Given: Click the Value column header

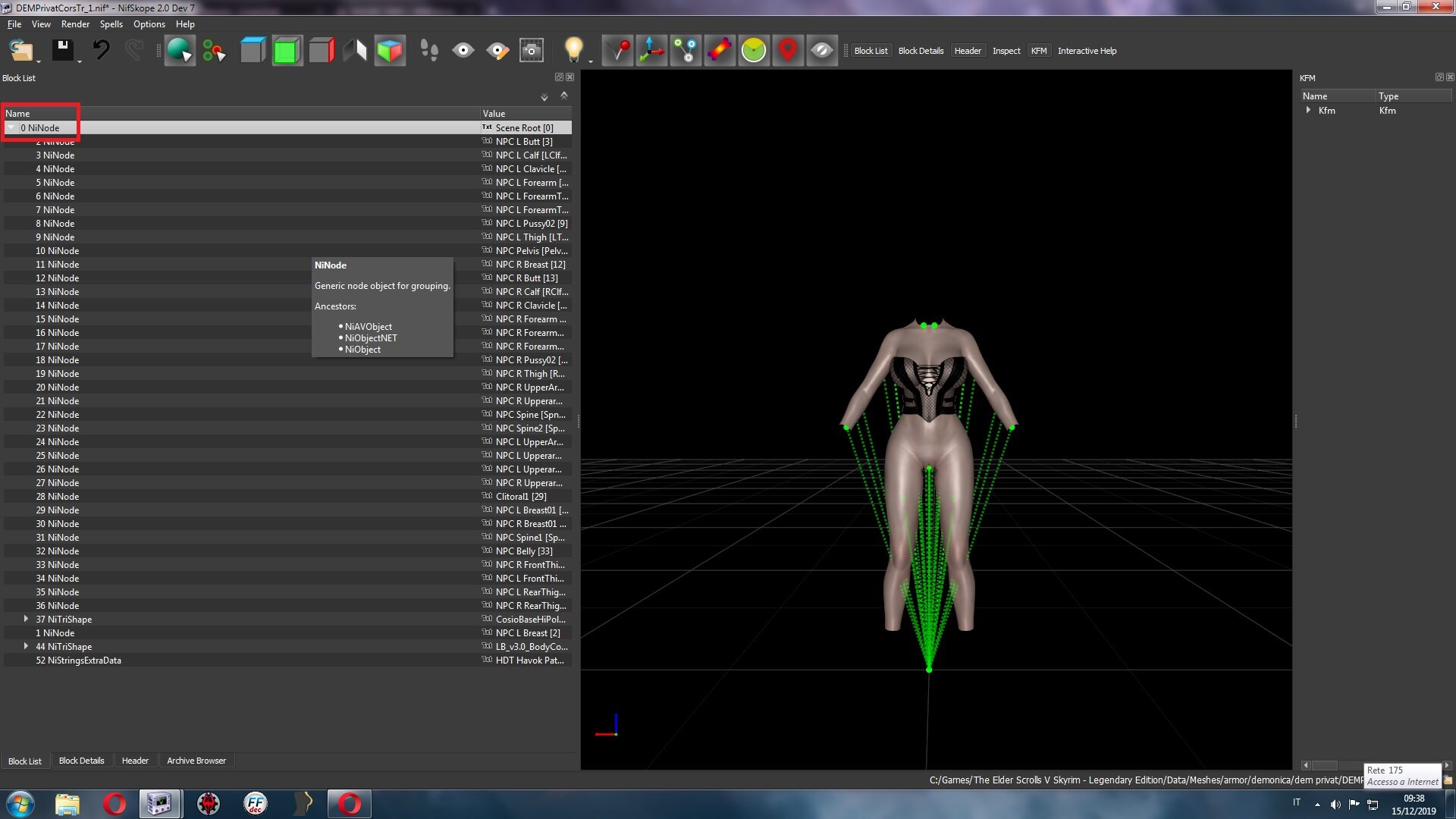Looking at the screenshot, I should (526, 114).
